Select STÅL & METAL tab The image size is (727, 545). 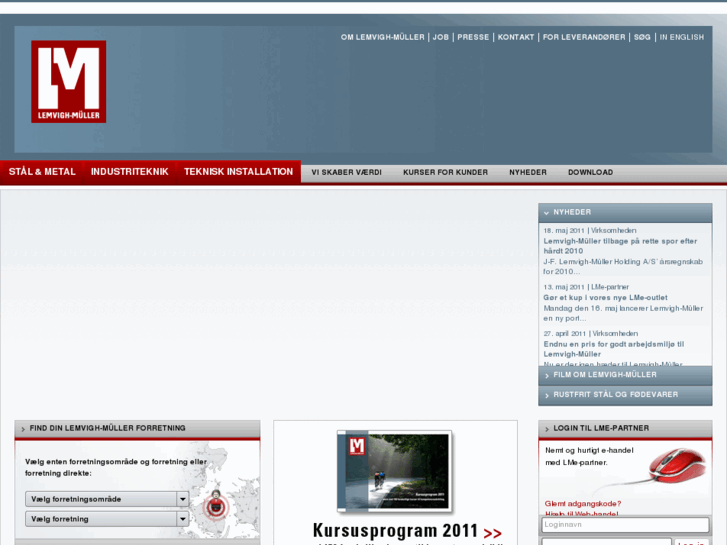(x=42, y=172)
